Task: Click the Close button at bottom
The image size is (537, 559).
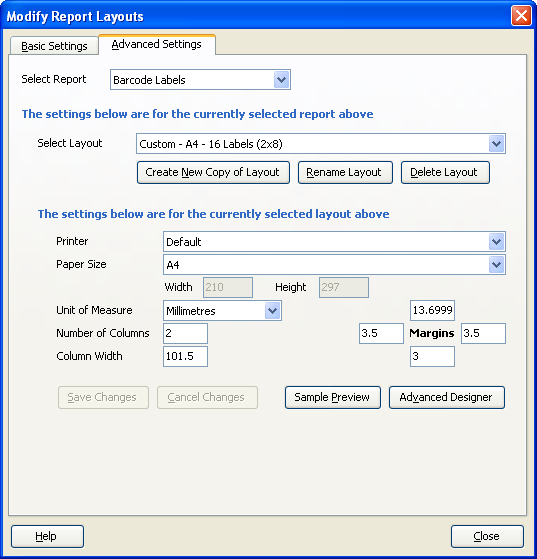Action: [x=487, y=536]
